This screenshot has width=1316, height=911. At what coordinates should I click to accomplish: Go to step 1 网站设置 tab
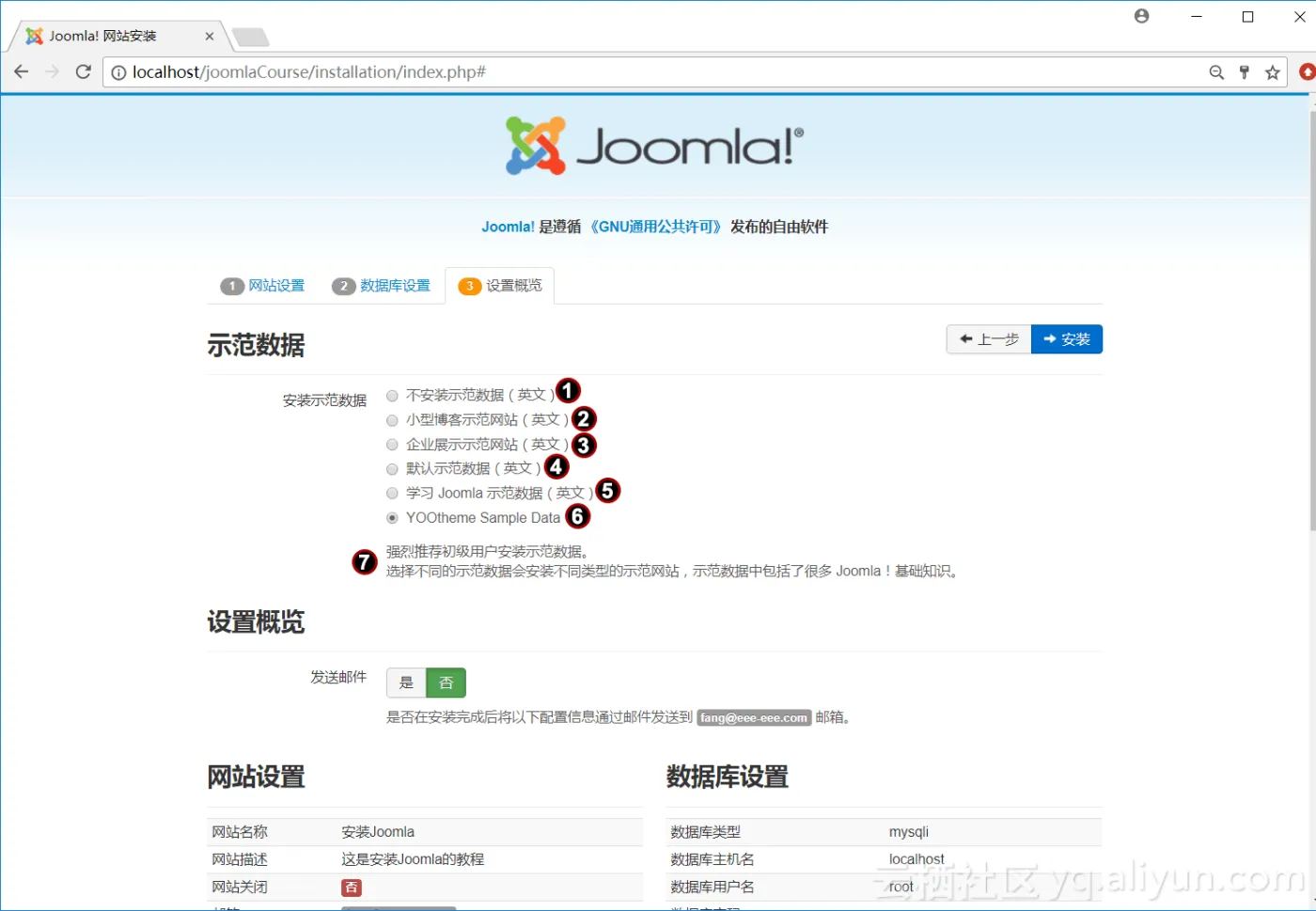[x=263, y=286]
